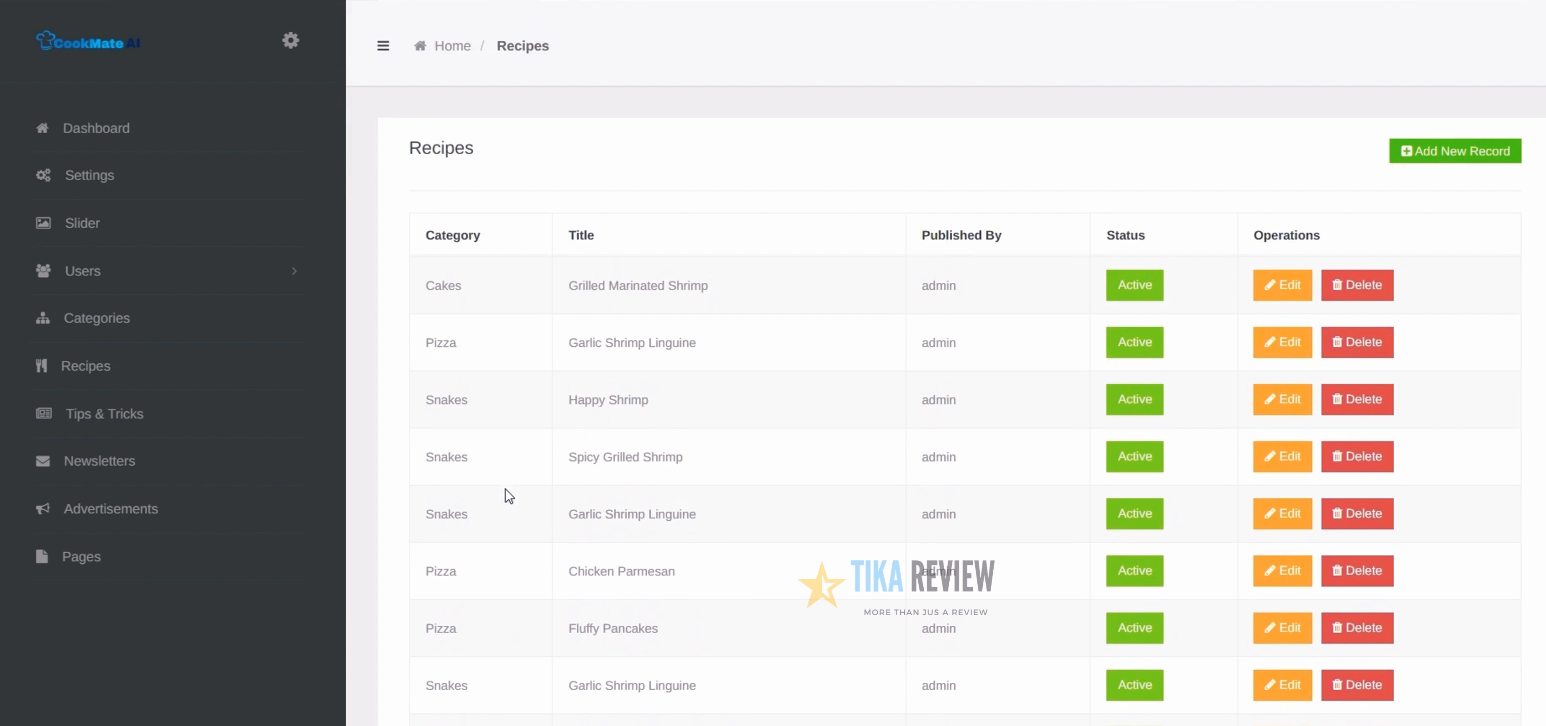Toggle the sidebar with the hamburger icon
Screen dimensions: 1546x726
[x=383, y=45]
